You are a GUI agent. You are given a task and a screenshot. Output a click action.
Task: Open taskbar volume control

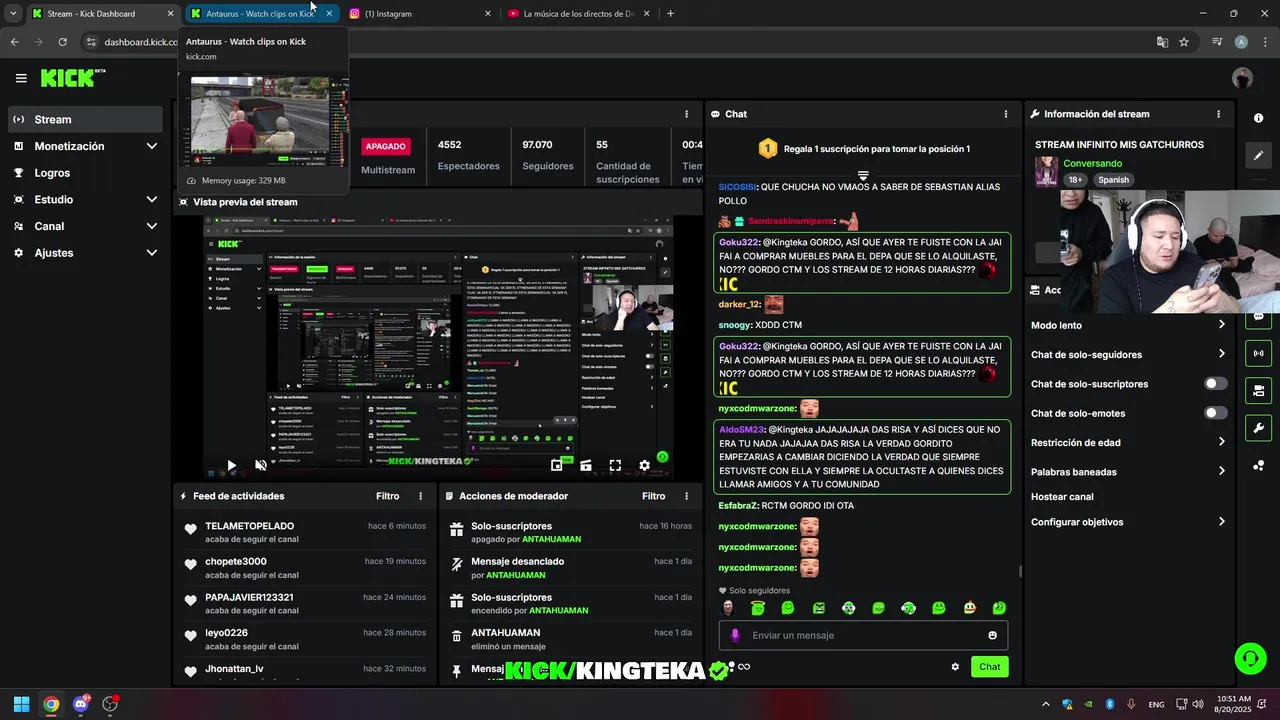point(1198,704)
